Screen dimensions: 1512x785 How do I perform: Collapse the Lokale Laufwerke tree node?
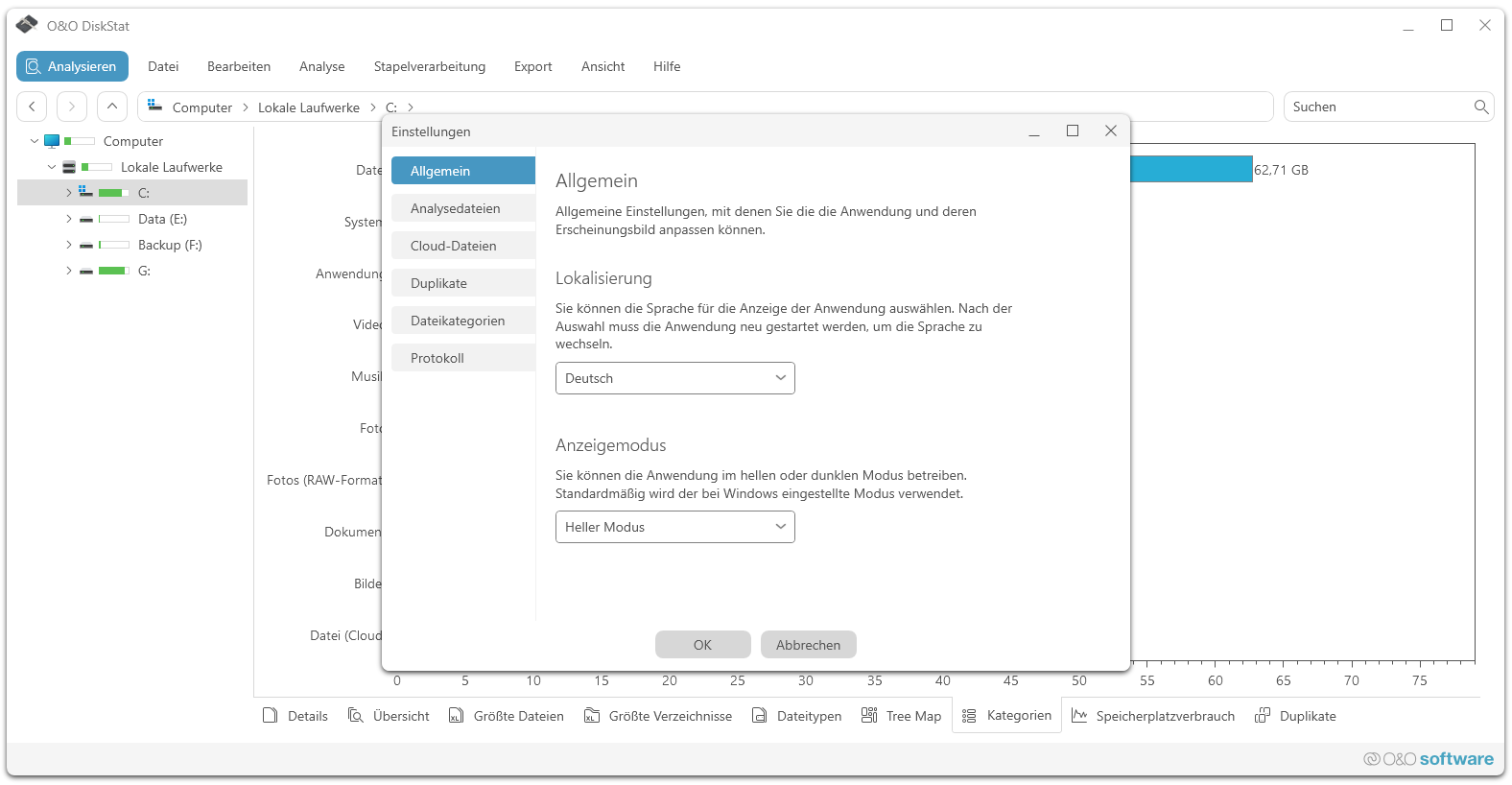click(52, 167)
